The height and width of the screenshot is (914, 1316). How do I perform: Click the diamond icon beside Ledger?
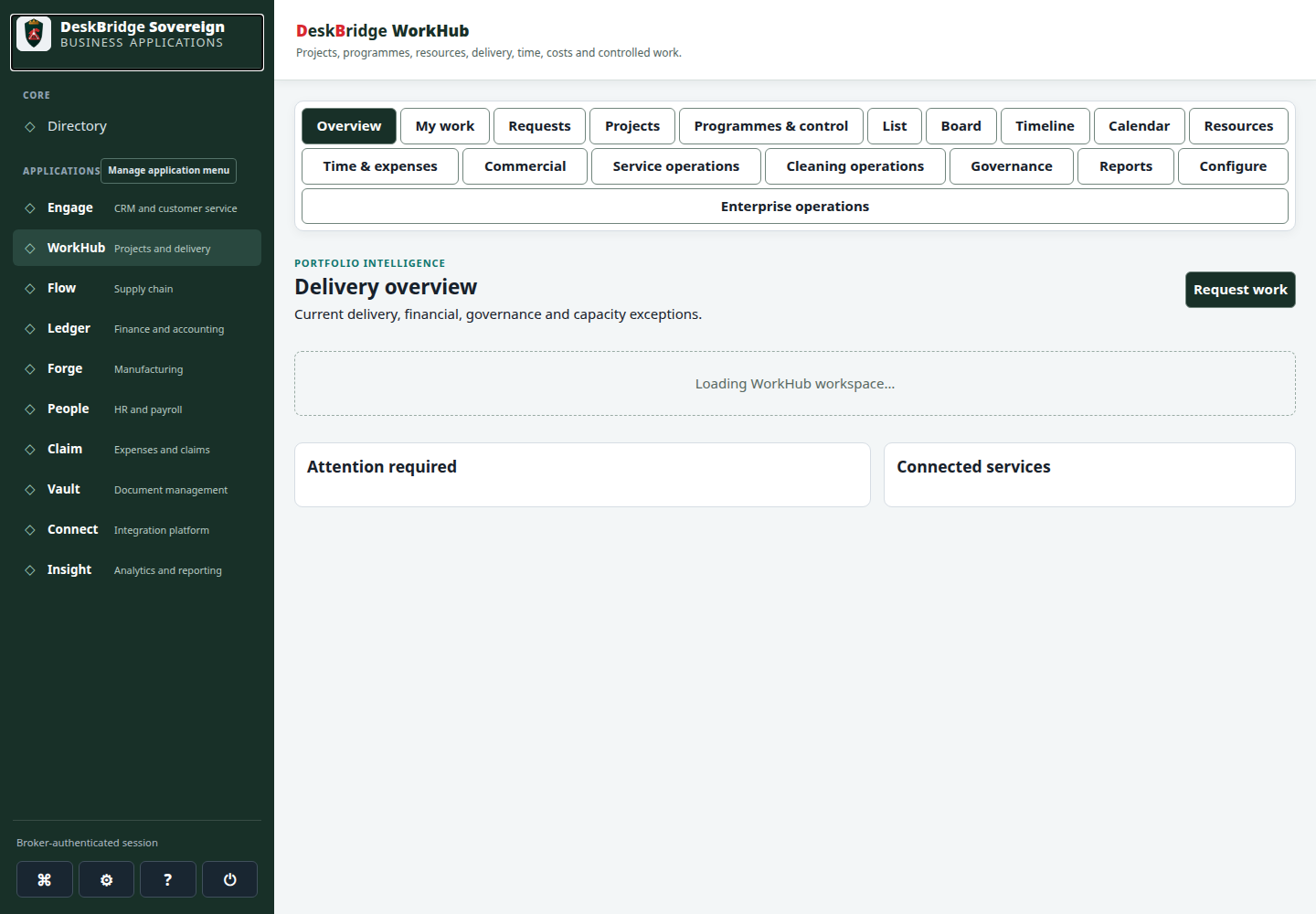pyautogui.click(x=30, y=329)
